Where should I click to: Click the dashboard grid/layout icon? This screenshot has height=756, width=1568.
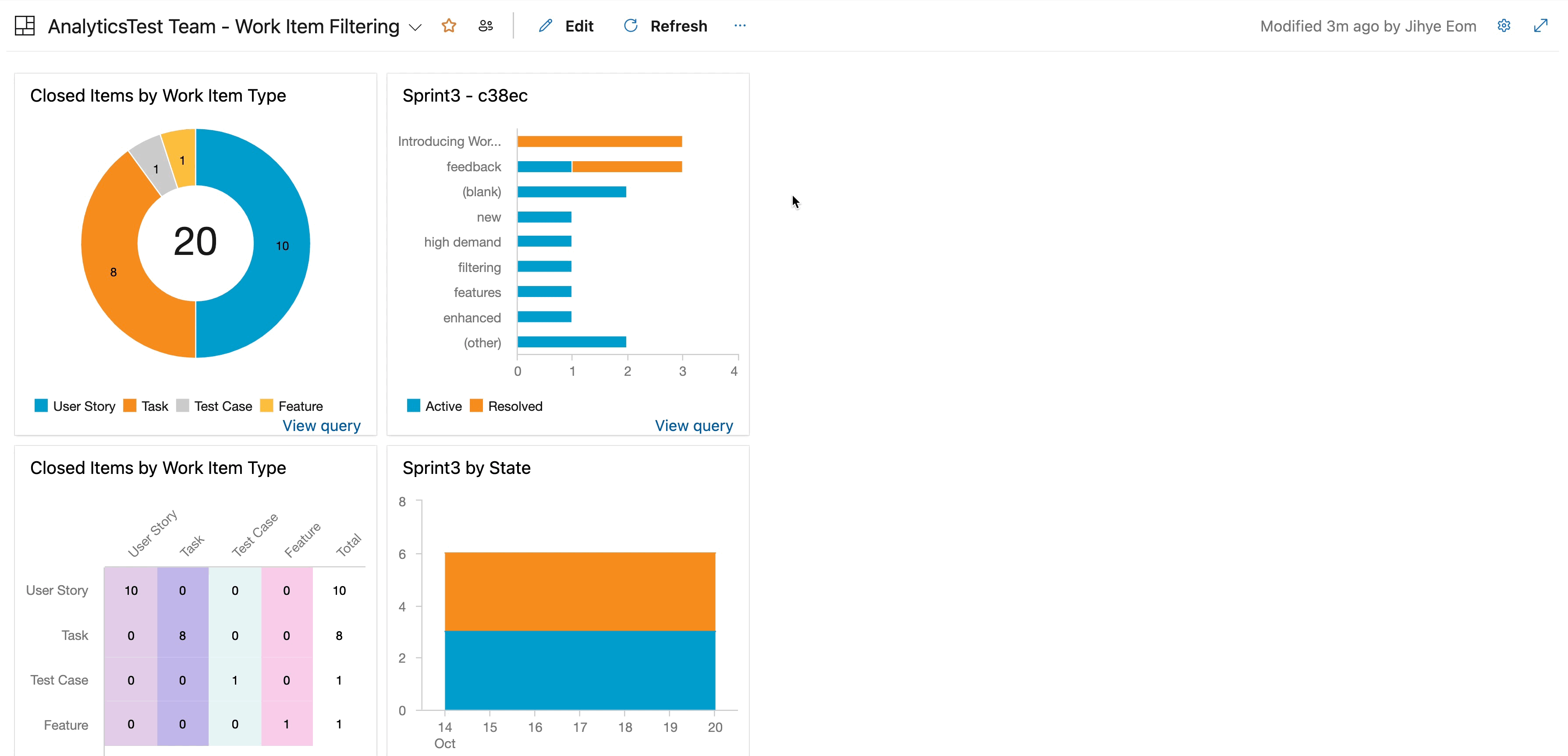click(x=26, y=25)
